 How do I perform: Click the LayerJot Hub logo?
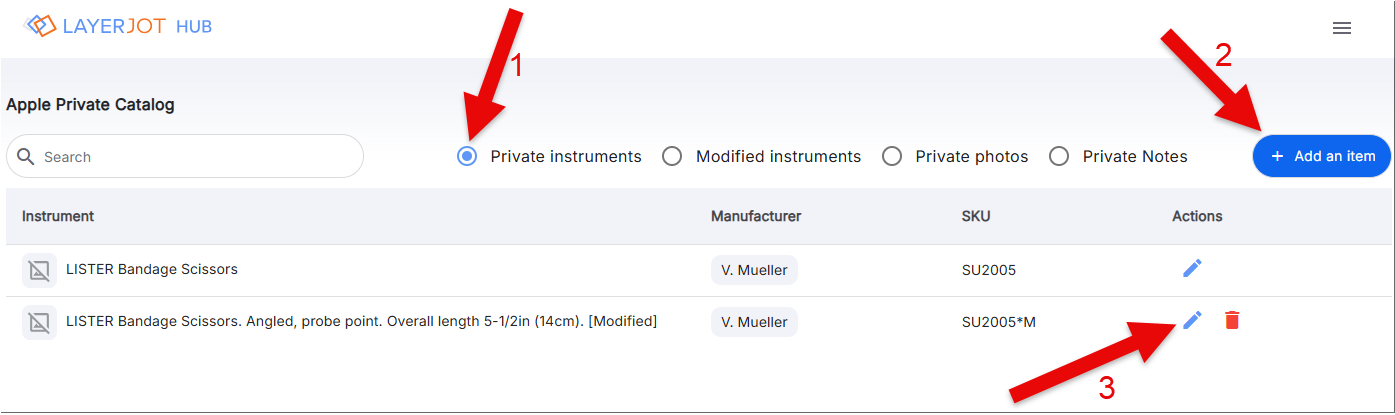pyautogui.click(x=118, y=26)
